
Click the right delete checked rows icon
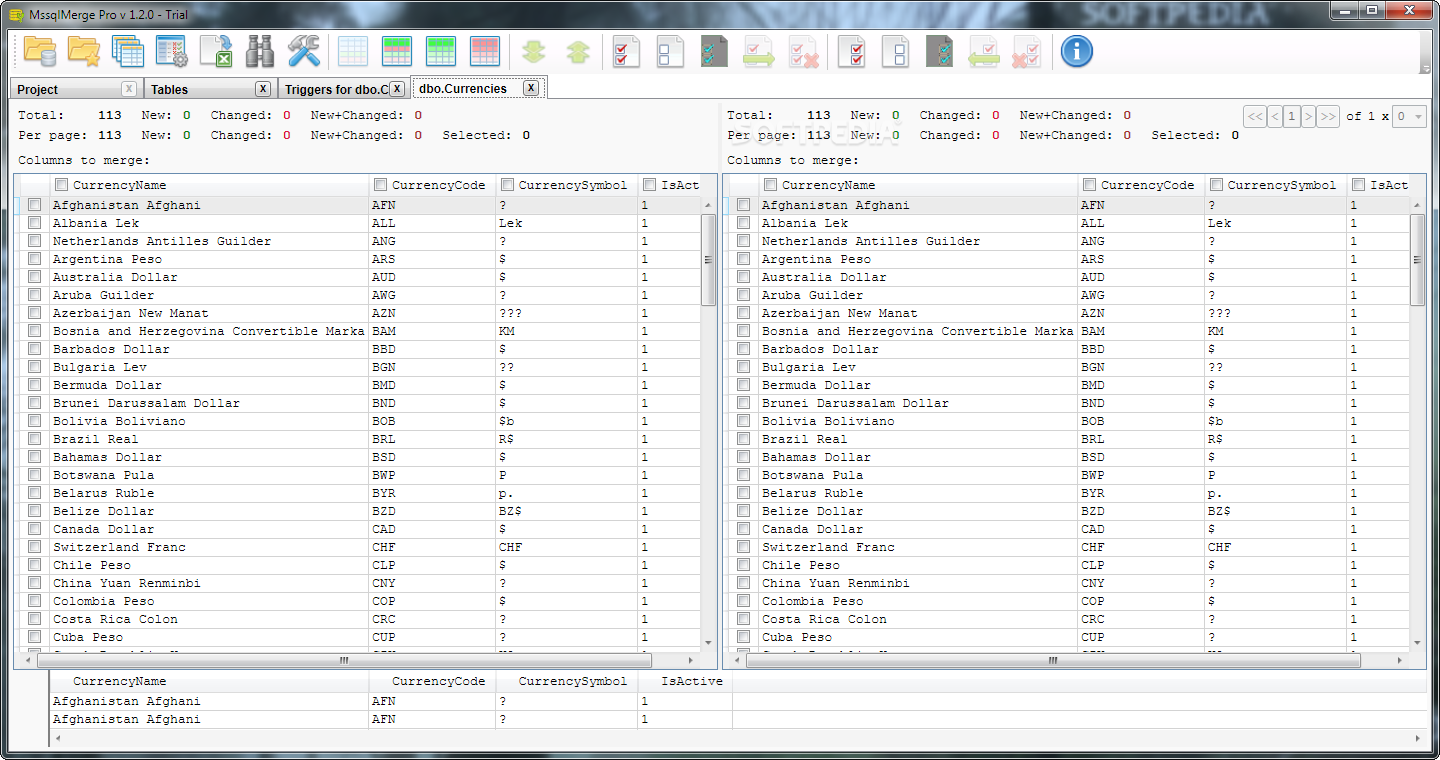point(1028,51)
